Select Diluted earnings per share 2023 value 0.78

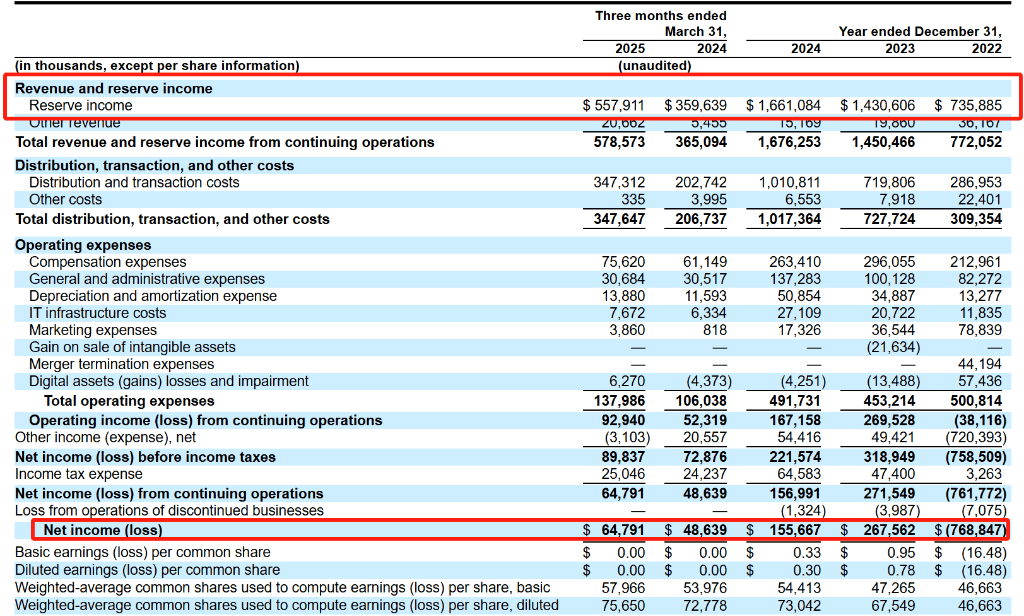901,570
